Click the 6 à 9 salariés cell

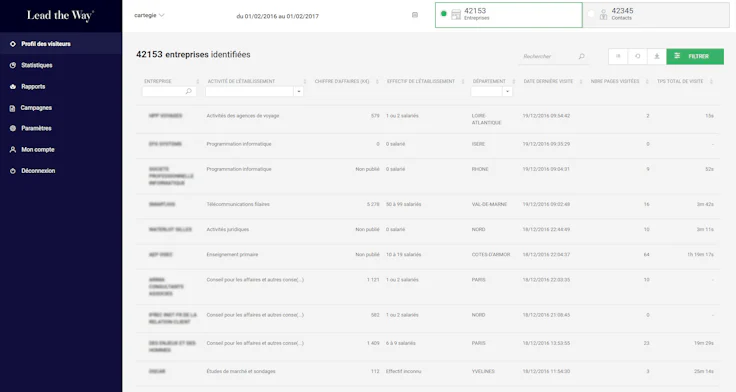point(401,343)
